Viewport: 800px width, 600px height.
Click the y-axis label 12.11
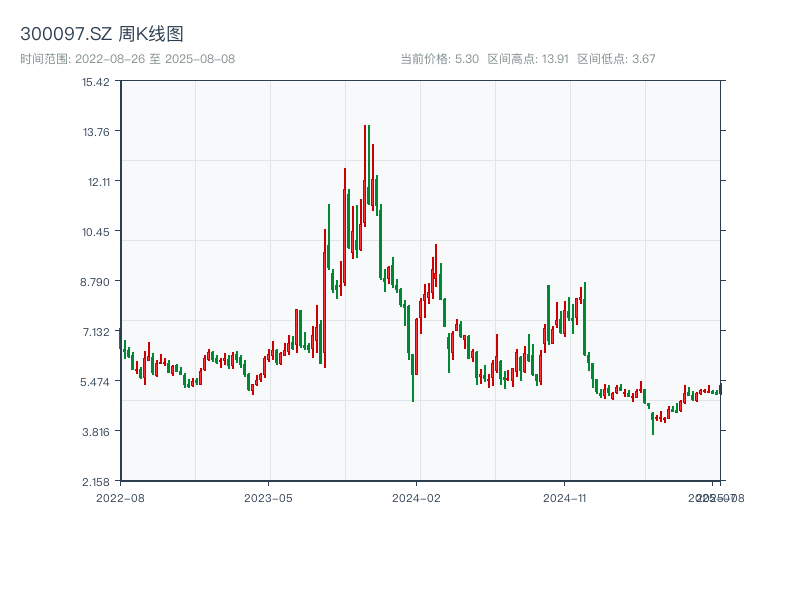tap(99, 182)
